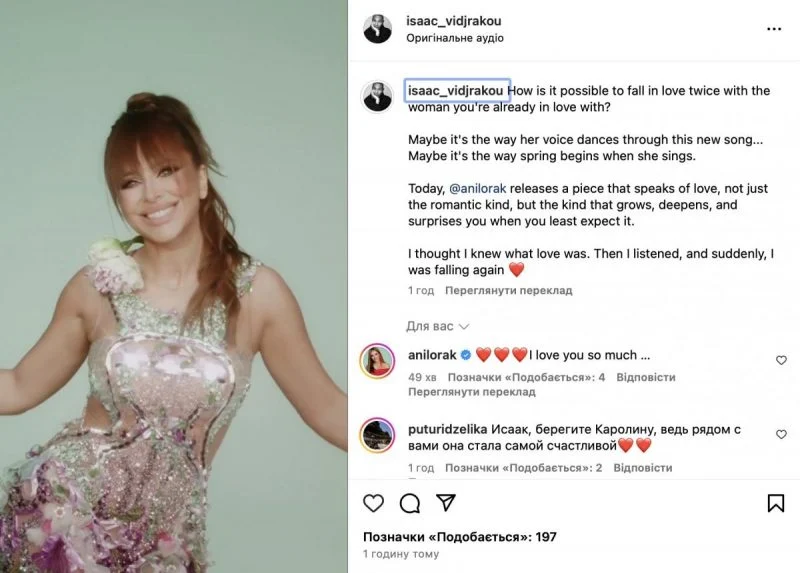View the 197 likes list
The image size is (800, 573).
pyautogui.click(x=460, y=537)
